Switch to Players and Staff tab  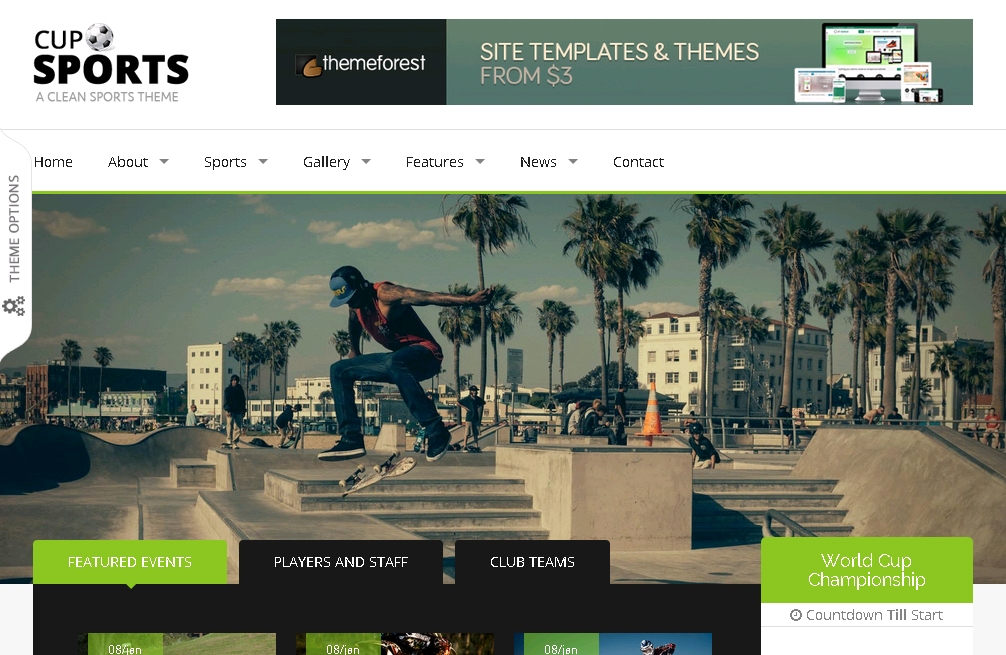click(x=341, y=562)
